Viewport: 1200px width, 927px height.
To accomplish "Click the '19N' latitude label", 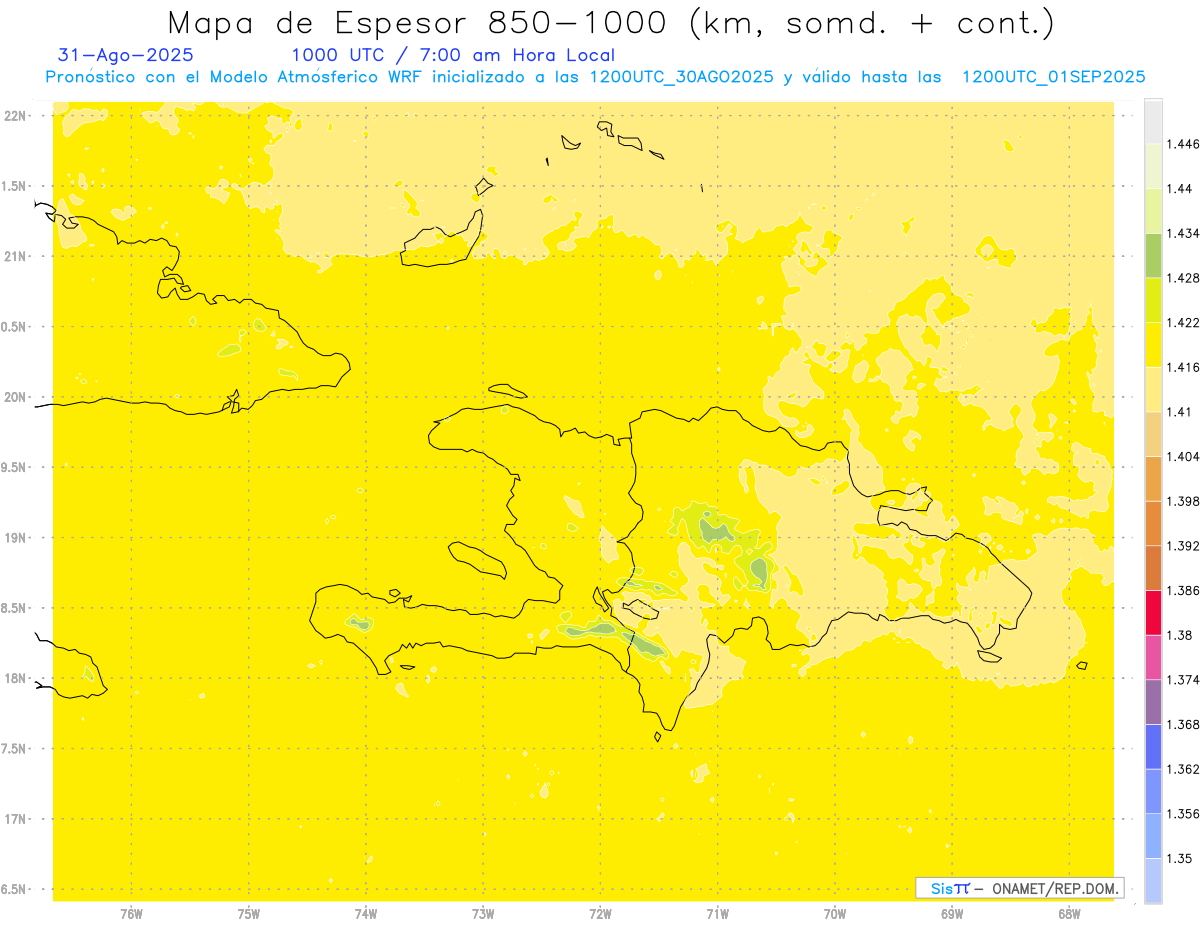I will (x=17, y=538).
